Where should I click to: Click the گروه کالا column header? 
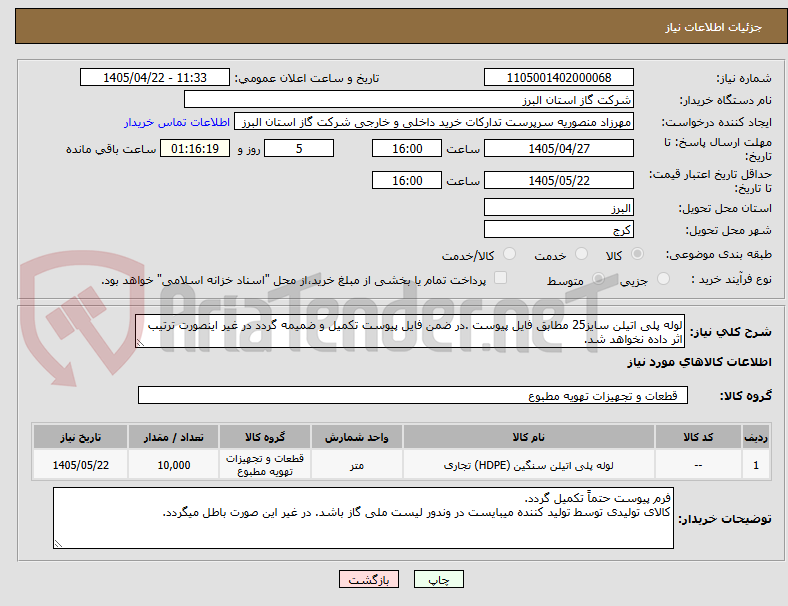tap(265, 437)
